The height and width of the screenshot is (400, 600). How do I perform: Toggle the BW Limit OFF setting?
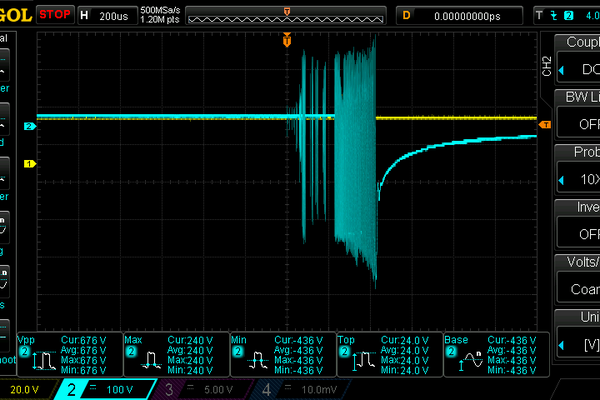[578, 114]
